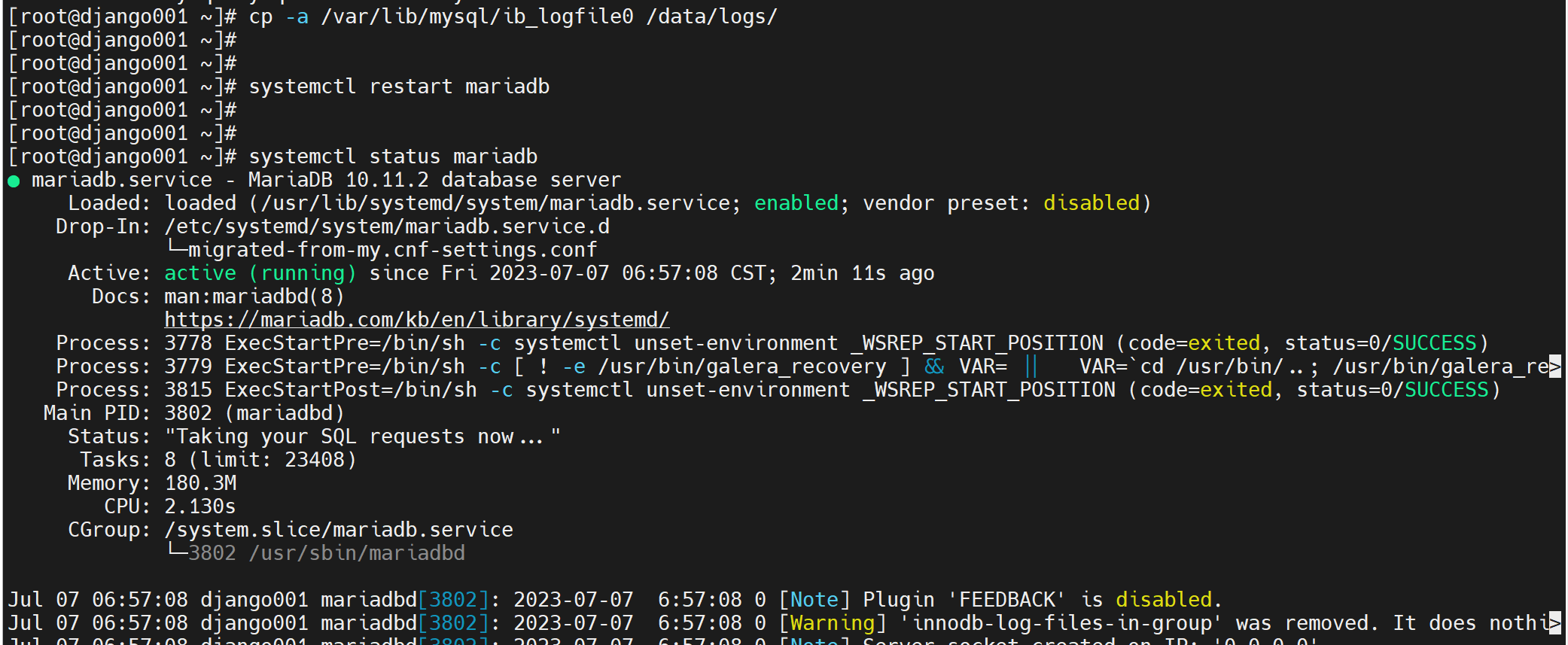This screenshot has width=1568, height=645.
Task: Click the green status dot beside mariadb.service
Action: (x=14, y=181)
